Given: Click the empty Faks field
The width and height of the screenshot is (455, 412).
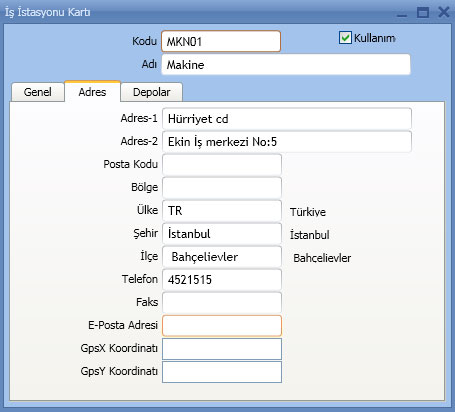Looking at the screenshot, I should tap(222, 303).
